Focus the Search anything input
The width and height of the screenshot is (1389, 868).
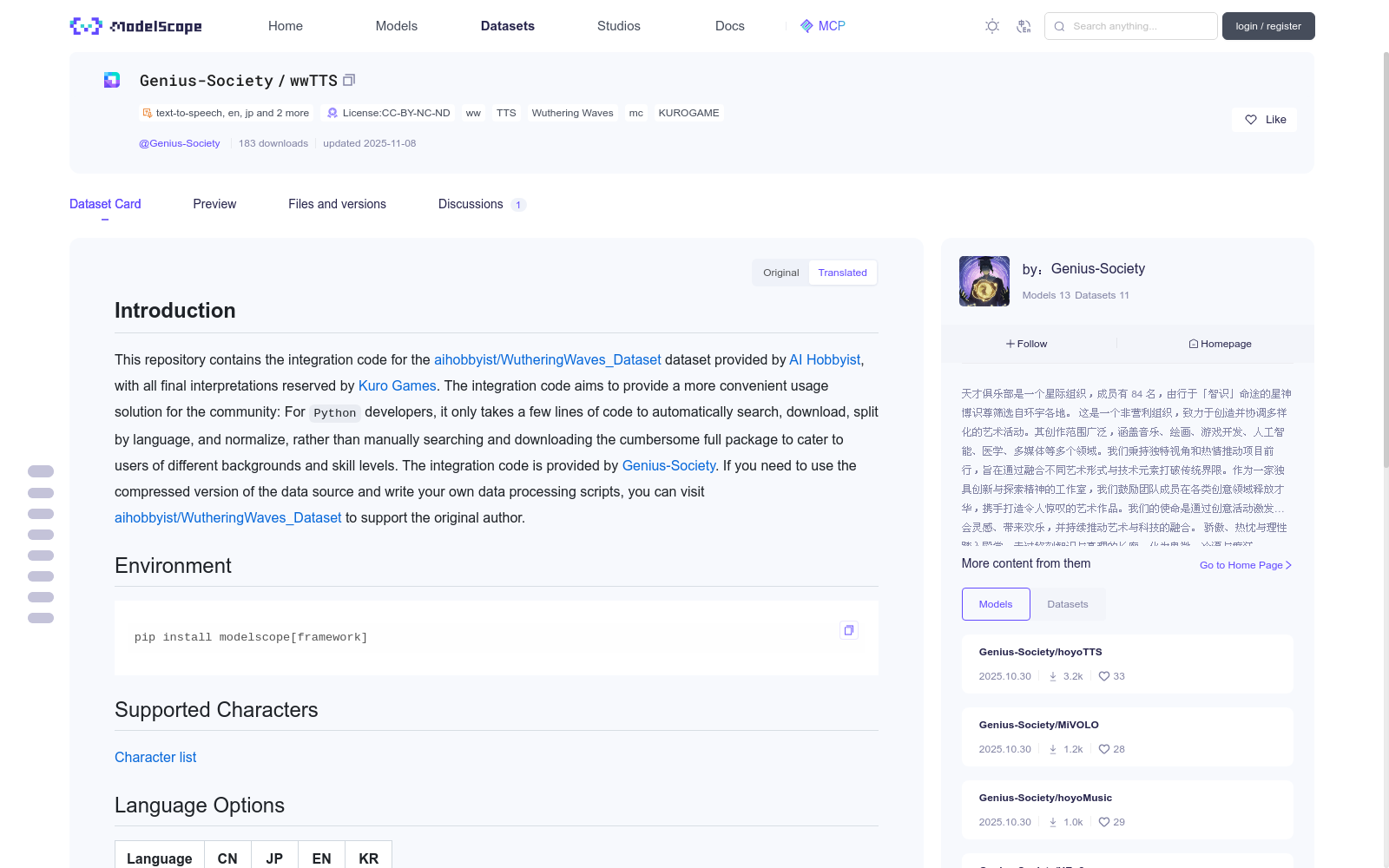pyautogui.click(x=1130, y=26)
